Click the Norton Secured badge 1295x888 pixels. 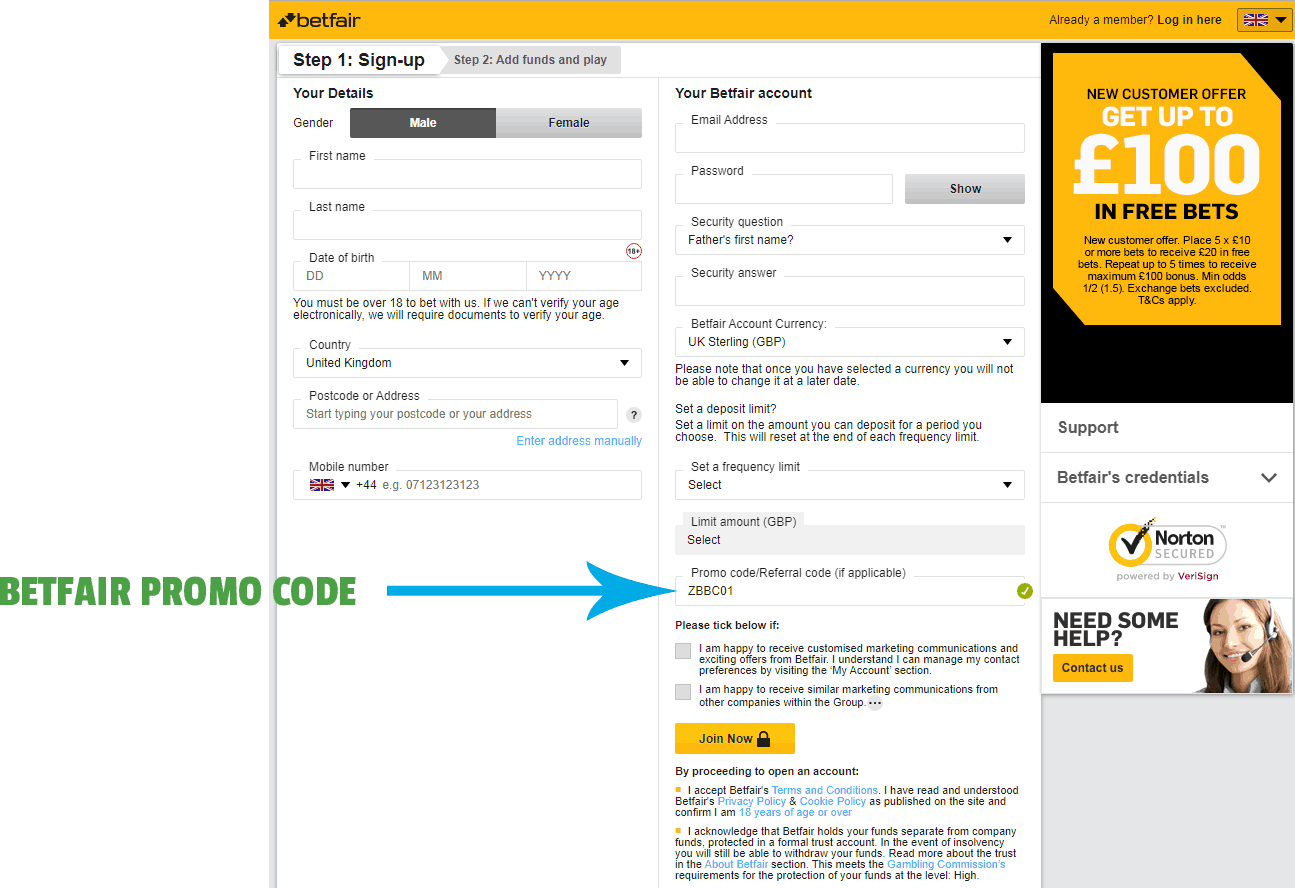click(x=1167, y=549)
